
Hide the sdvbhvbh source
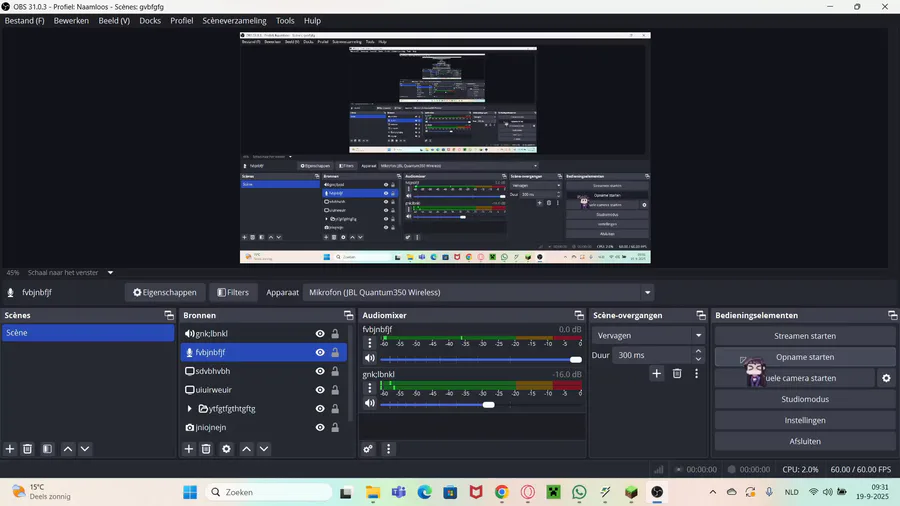[320, 371]
